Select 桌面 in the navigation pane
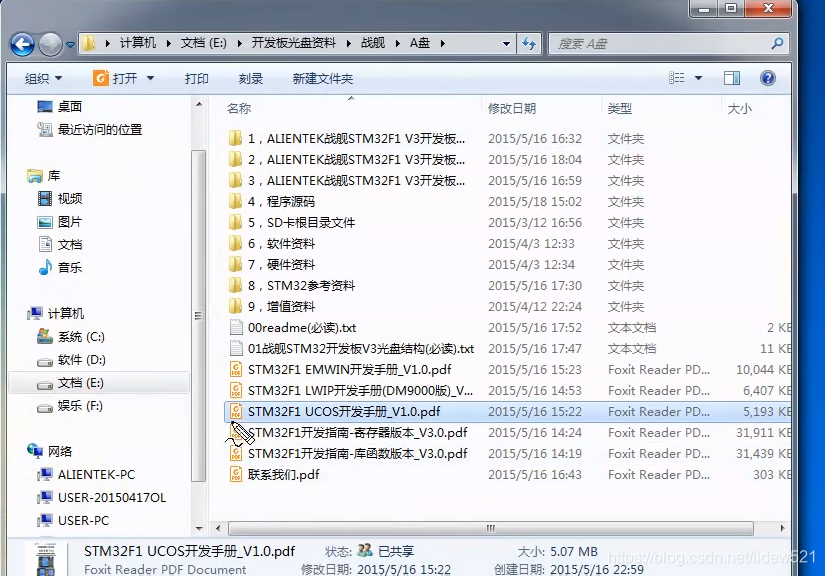Screen dimensions: 825x576 pos(70,107)
